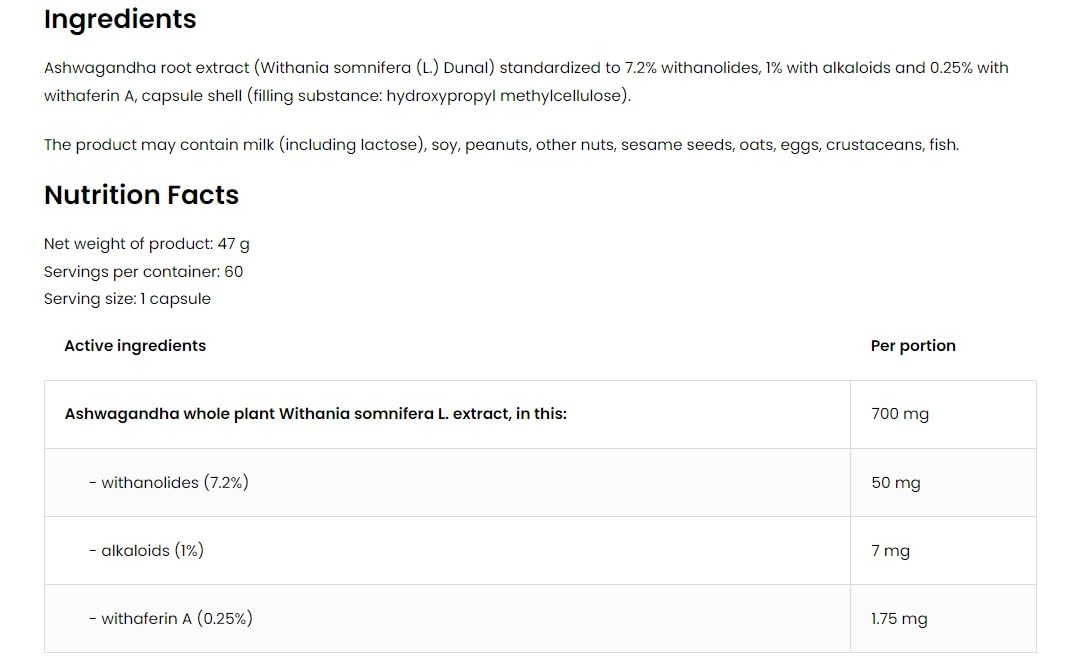Click the Per portion column header
The height and width of the screenshot is (658, 1071).
pyautogui.click(x=913, y=346)
